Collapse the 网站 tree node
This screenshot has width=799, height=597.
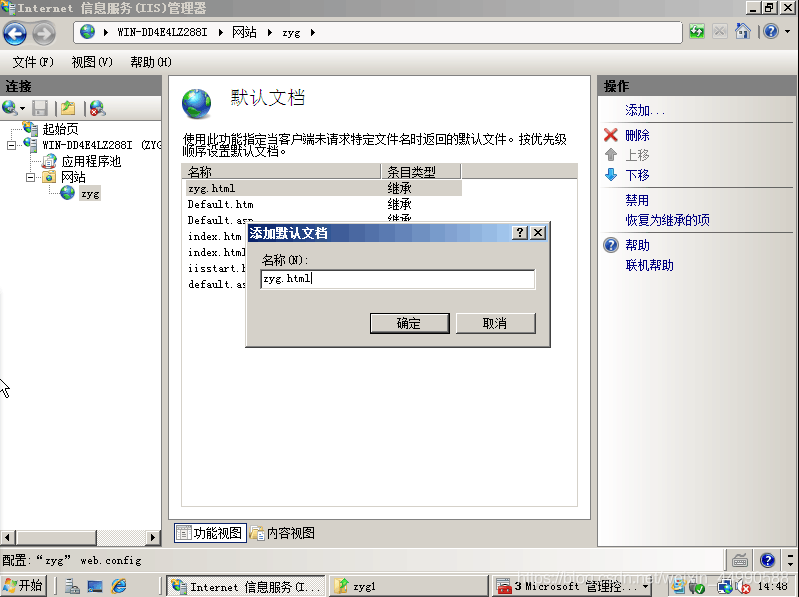point(31,177)
